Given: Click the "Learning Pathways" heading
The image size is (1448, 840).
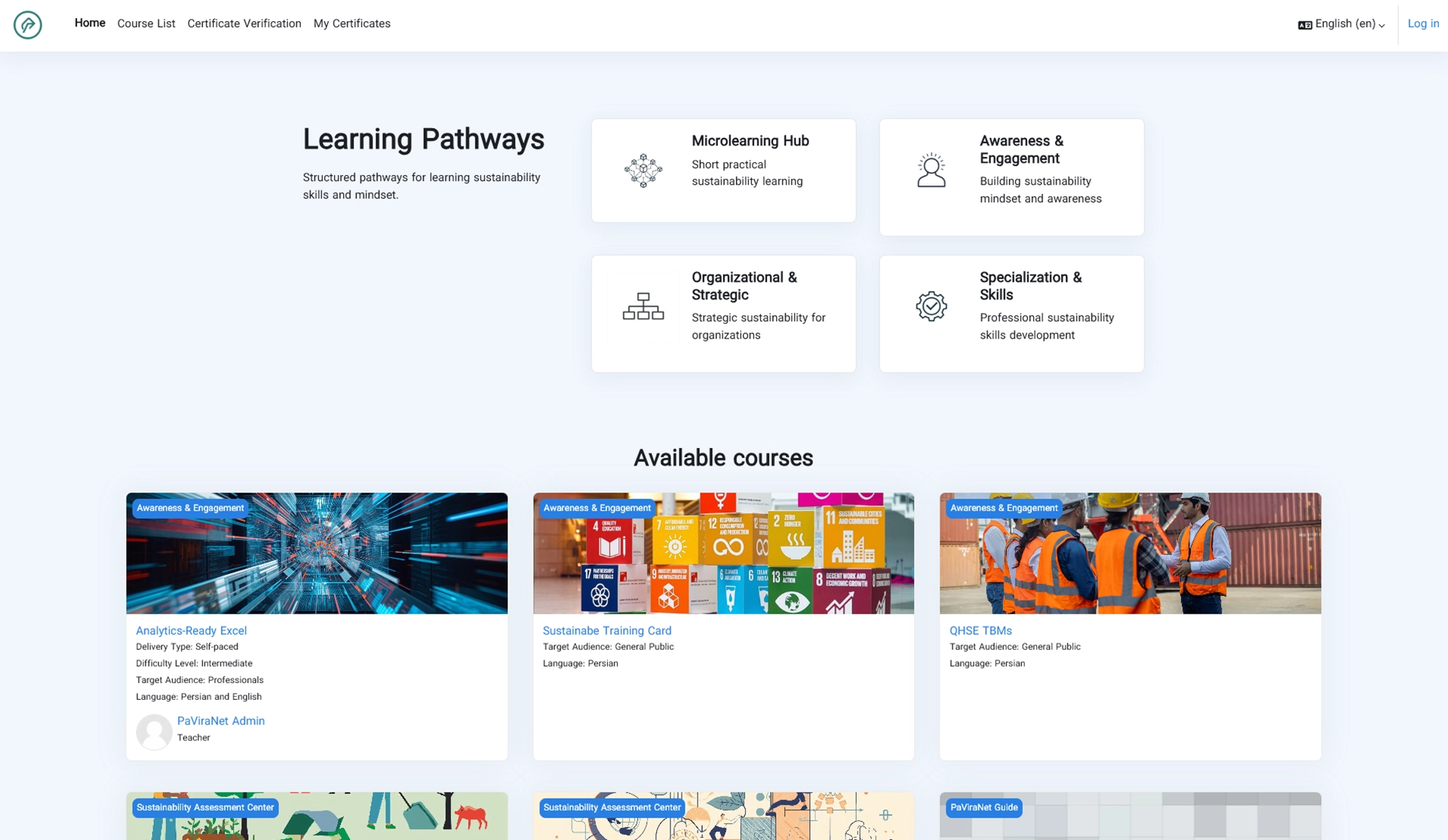Looking at the screenshot, I should pos(424,139).
